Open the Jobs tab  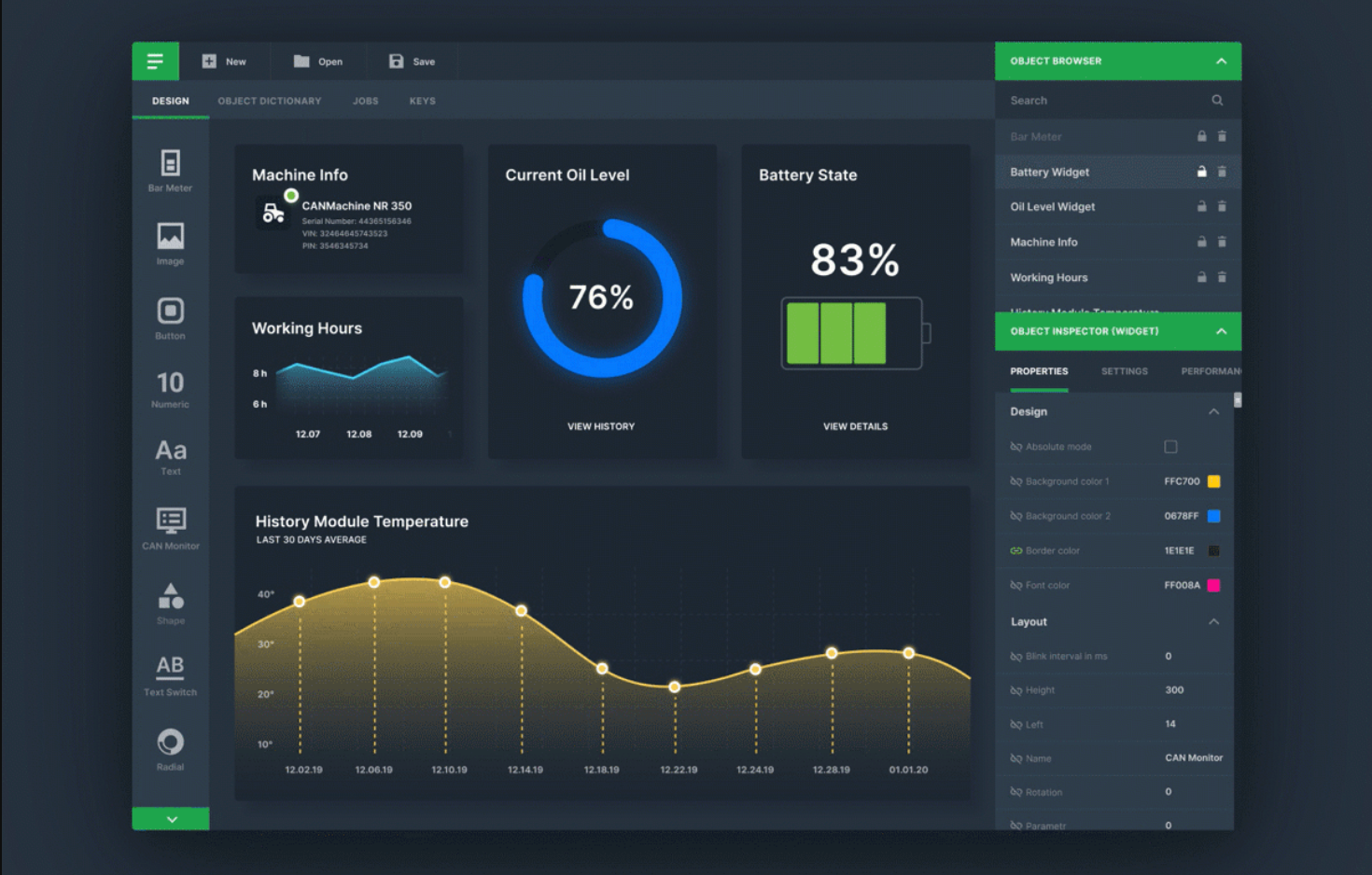366,101
